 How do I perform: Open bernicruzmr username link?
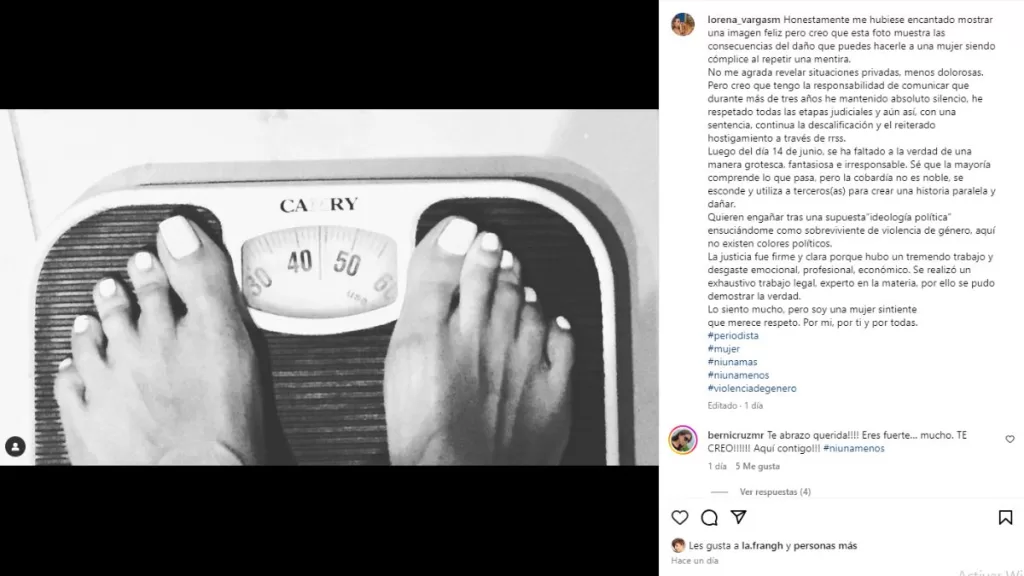735,435
